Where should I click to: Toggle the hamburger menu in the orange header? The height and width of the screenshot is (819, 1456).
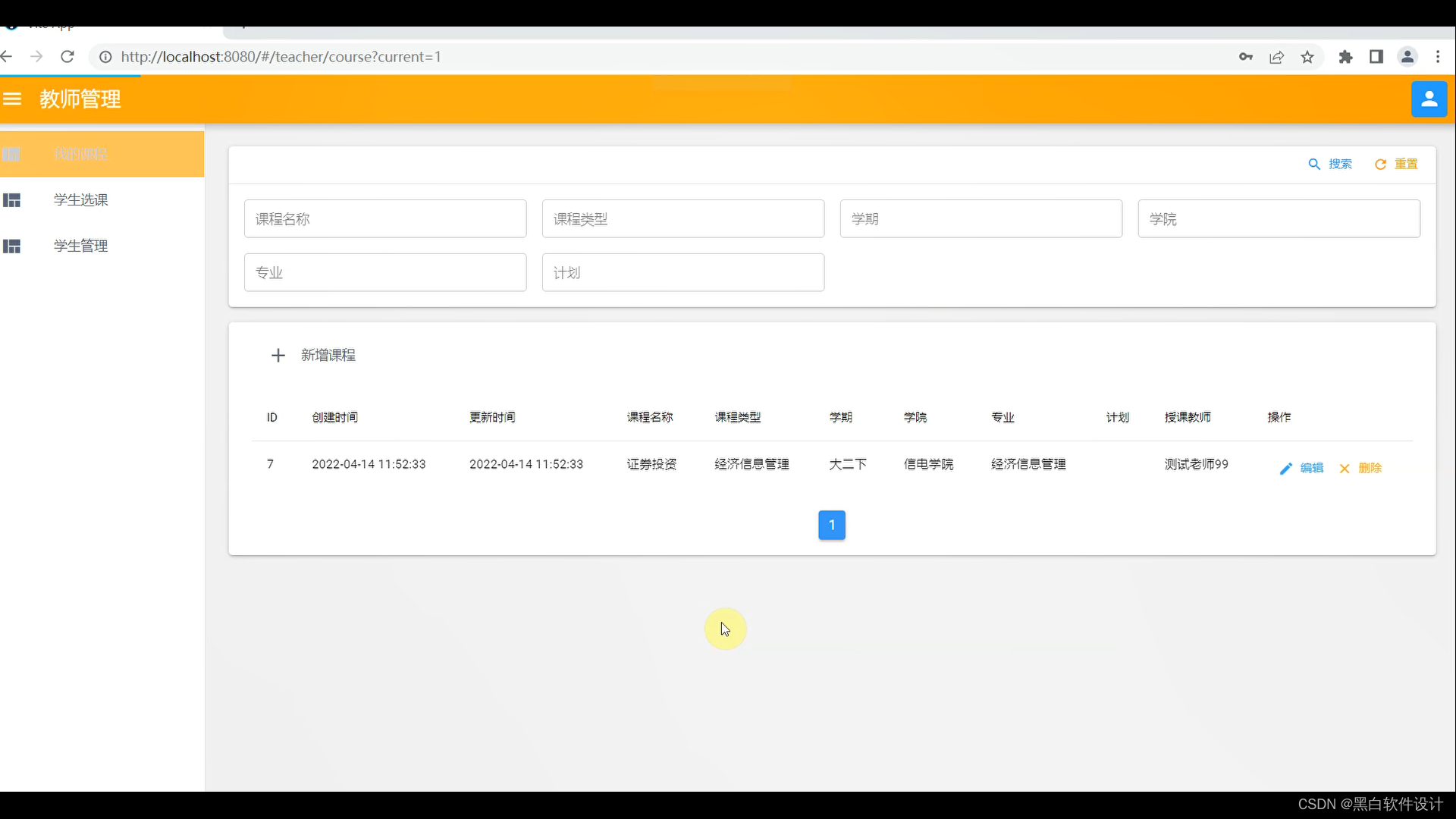click(12, 99)
